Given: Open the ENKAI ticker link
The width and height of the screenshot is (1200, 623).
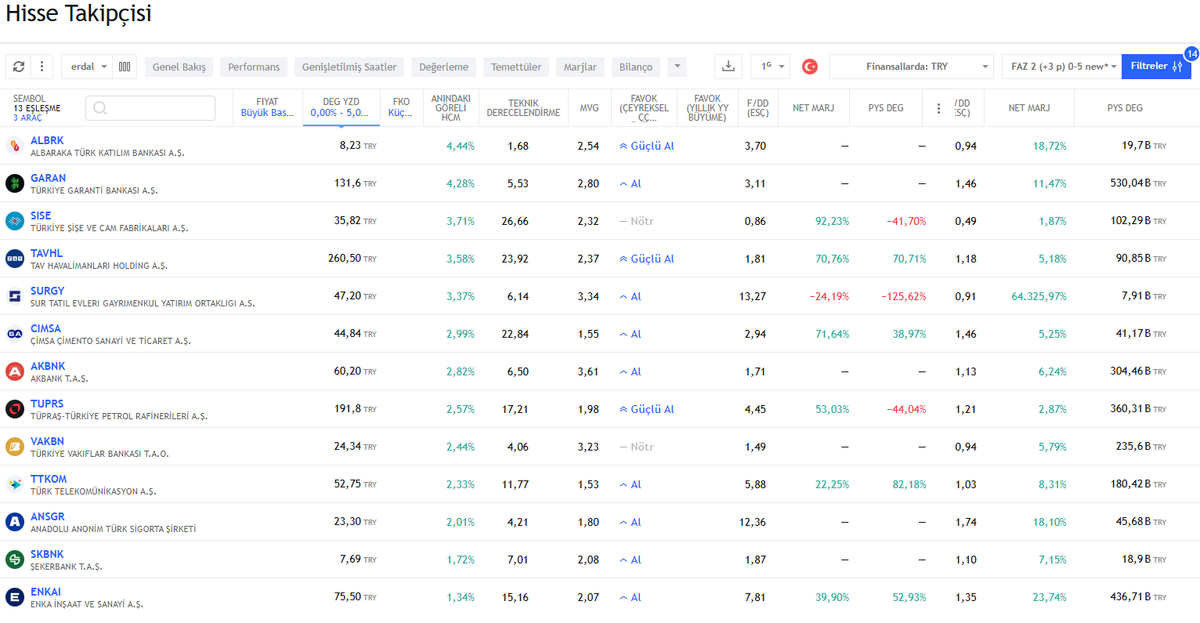Looking at the screenshot, I should [46, 591].
